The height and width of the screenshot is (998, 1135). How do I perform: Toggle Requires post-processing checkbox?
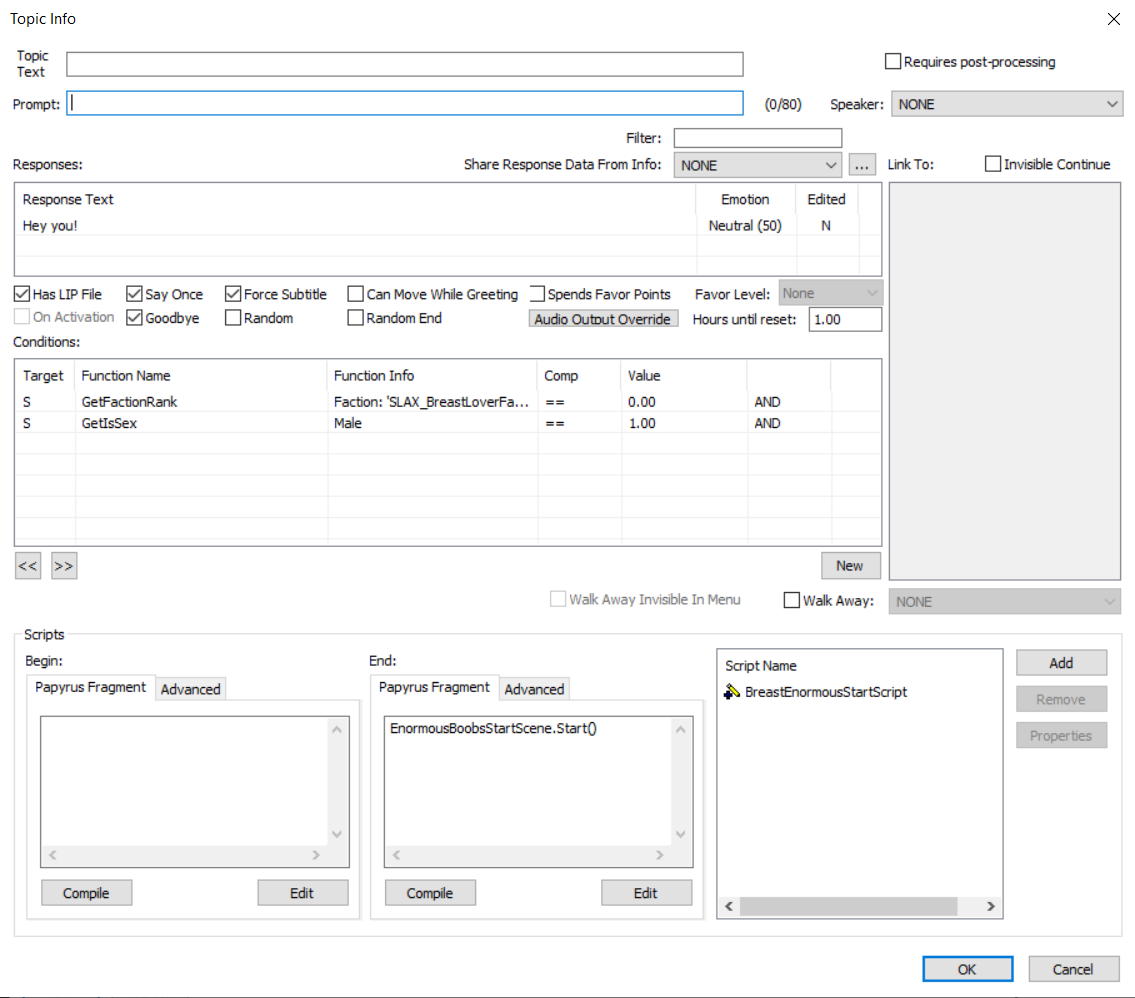click(893, 62)
